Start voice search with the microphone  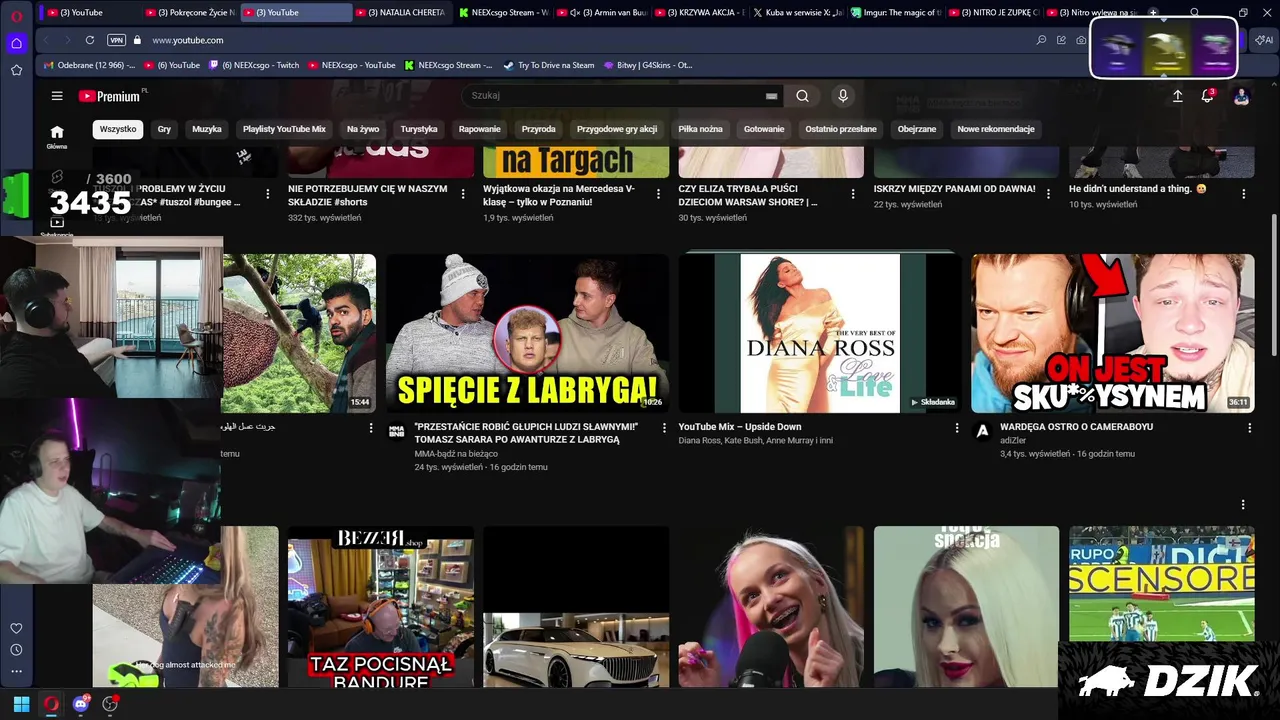[843, 96]
